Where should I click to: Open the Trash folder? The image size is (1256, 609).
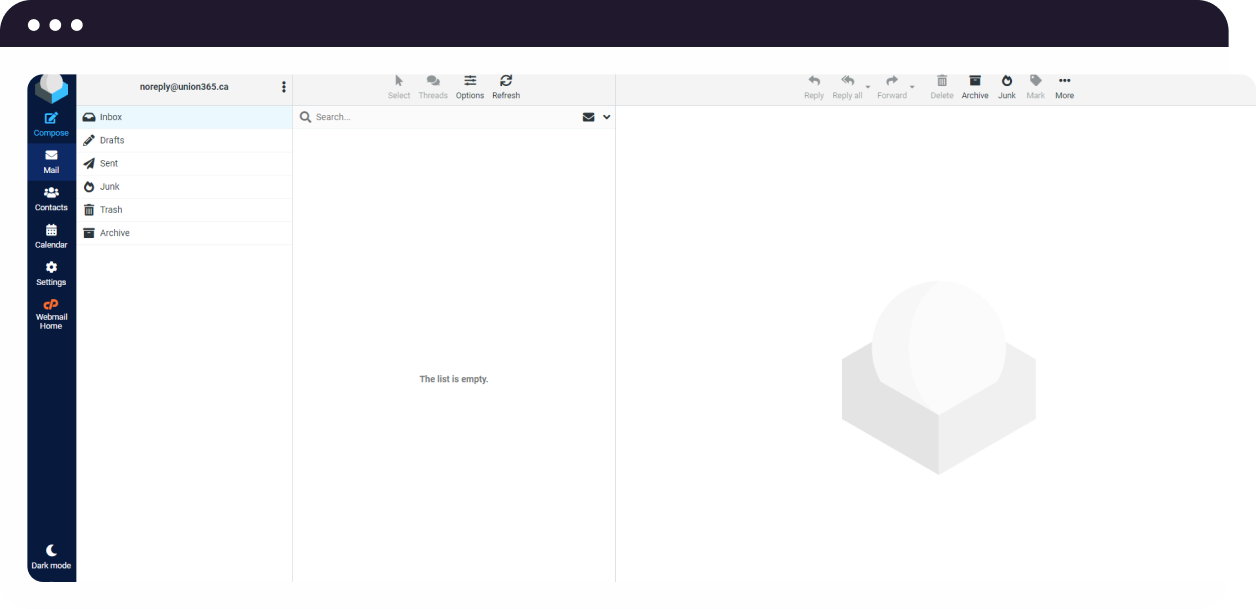click(184, 209)
